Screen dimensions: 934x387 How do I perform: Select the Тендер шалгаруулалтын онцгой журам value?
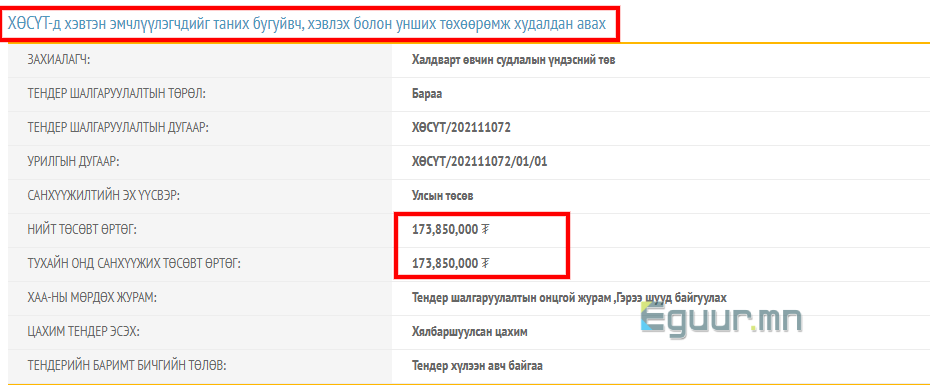coord(569,298)
